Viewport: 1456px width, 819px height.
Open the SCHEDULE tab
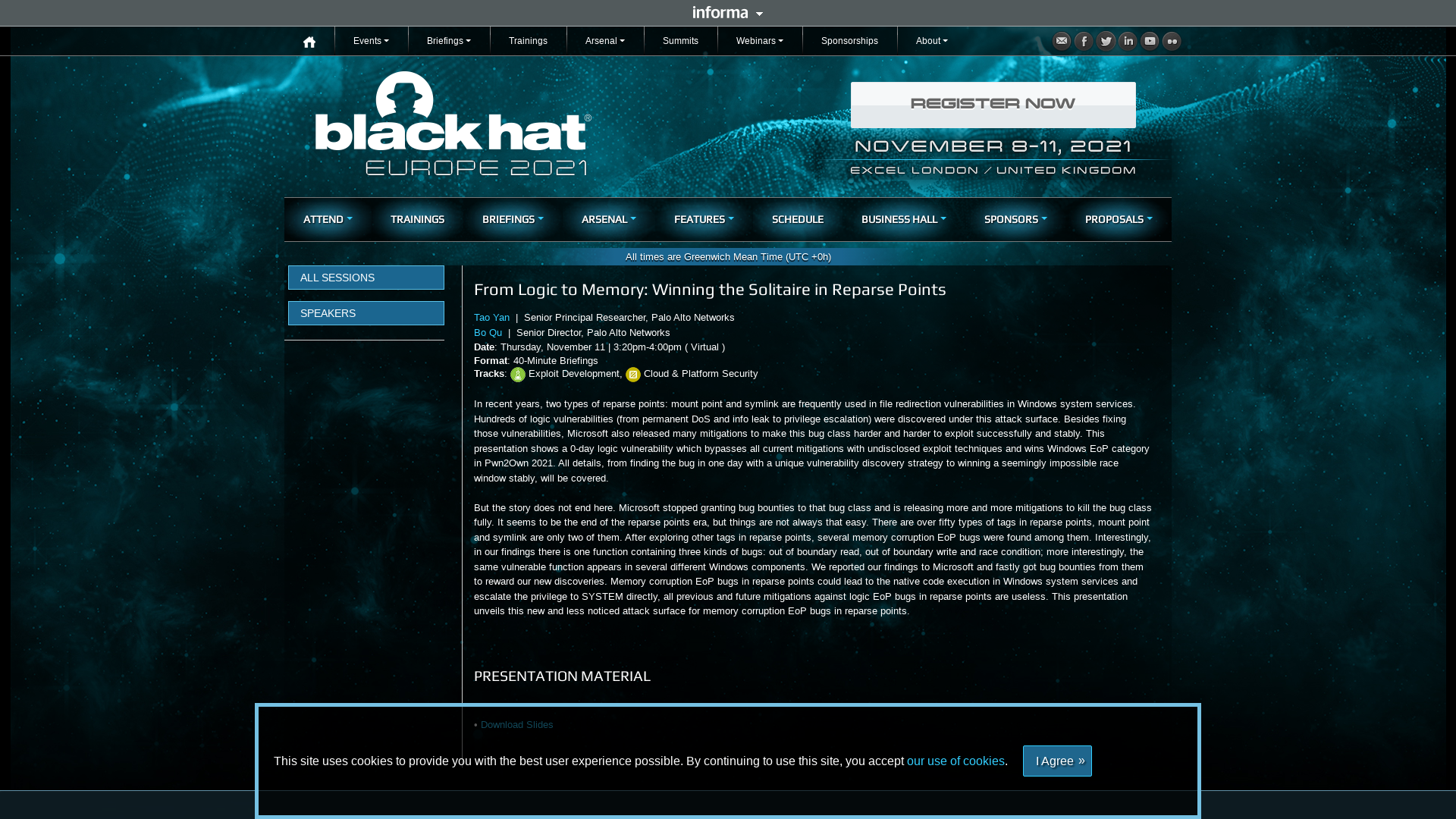coord(798,219)
